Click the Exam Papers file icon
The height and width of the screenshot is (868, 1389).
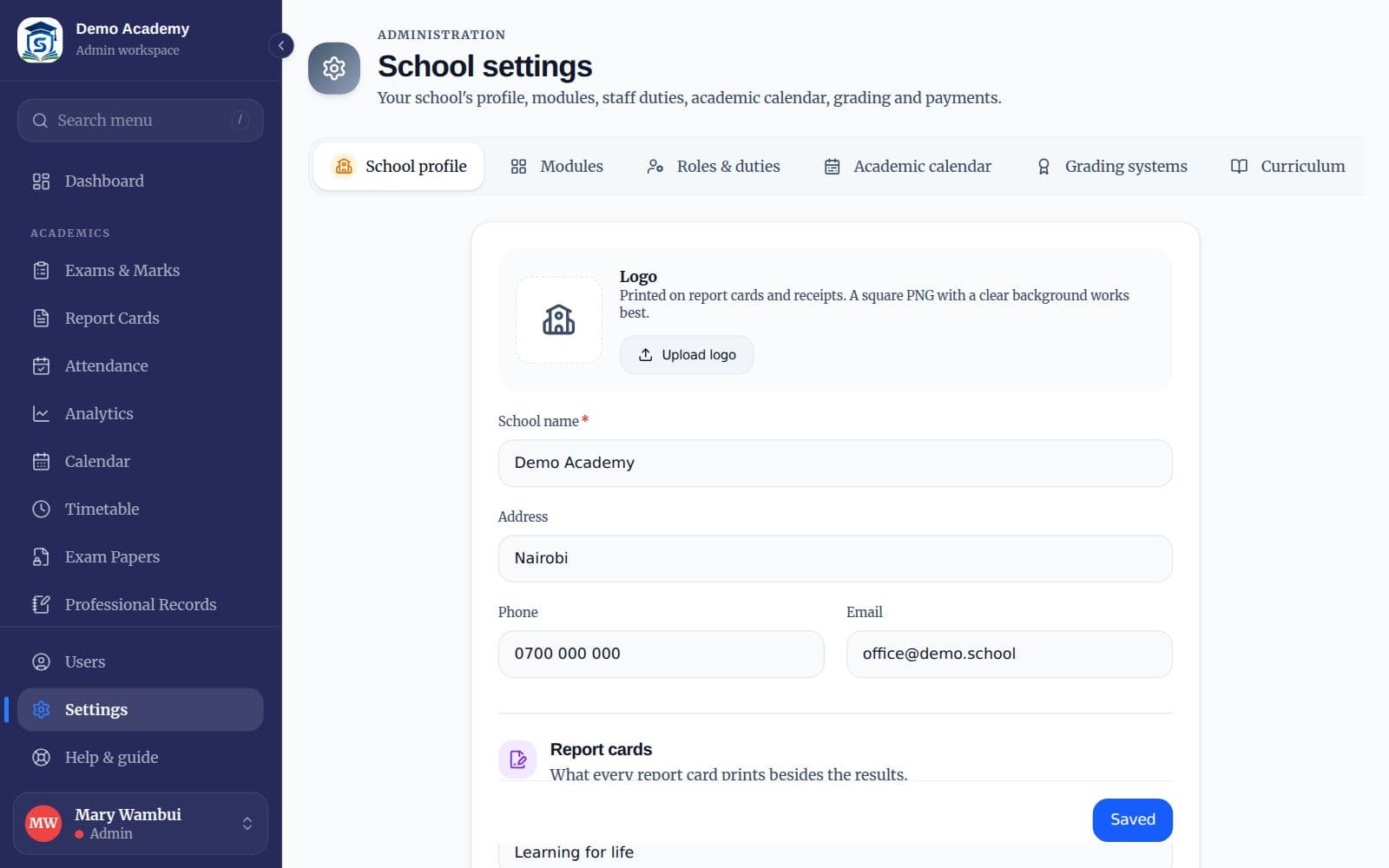41,557
